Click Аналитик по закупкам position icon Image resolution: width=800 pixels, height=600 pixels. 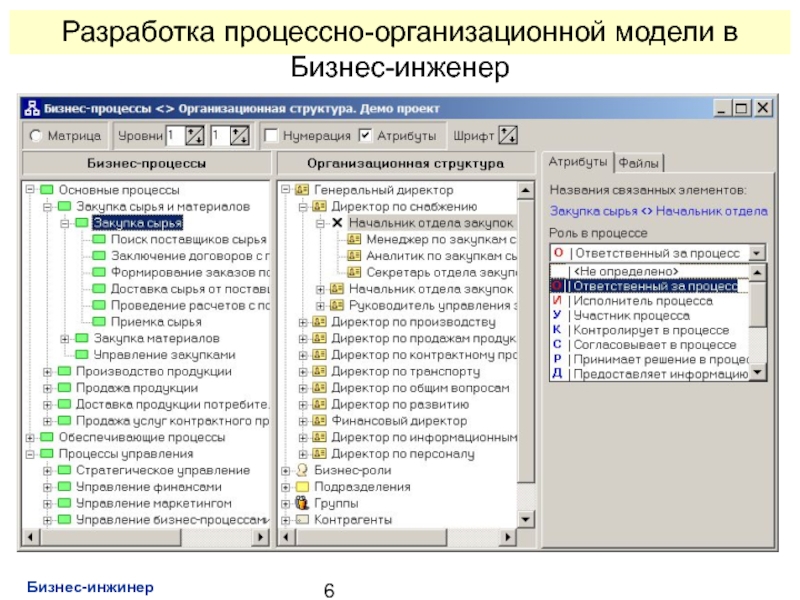(354, 256)
